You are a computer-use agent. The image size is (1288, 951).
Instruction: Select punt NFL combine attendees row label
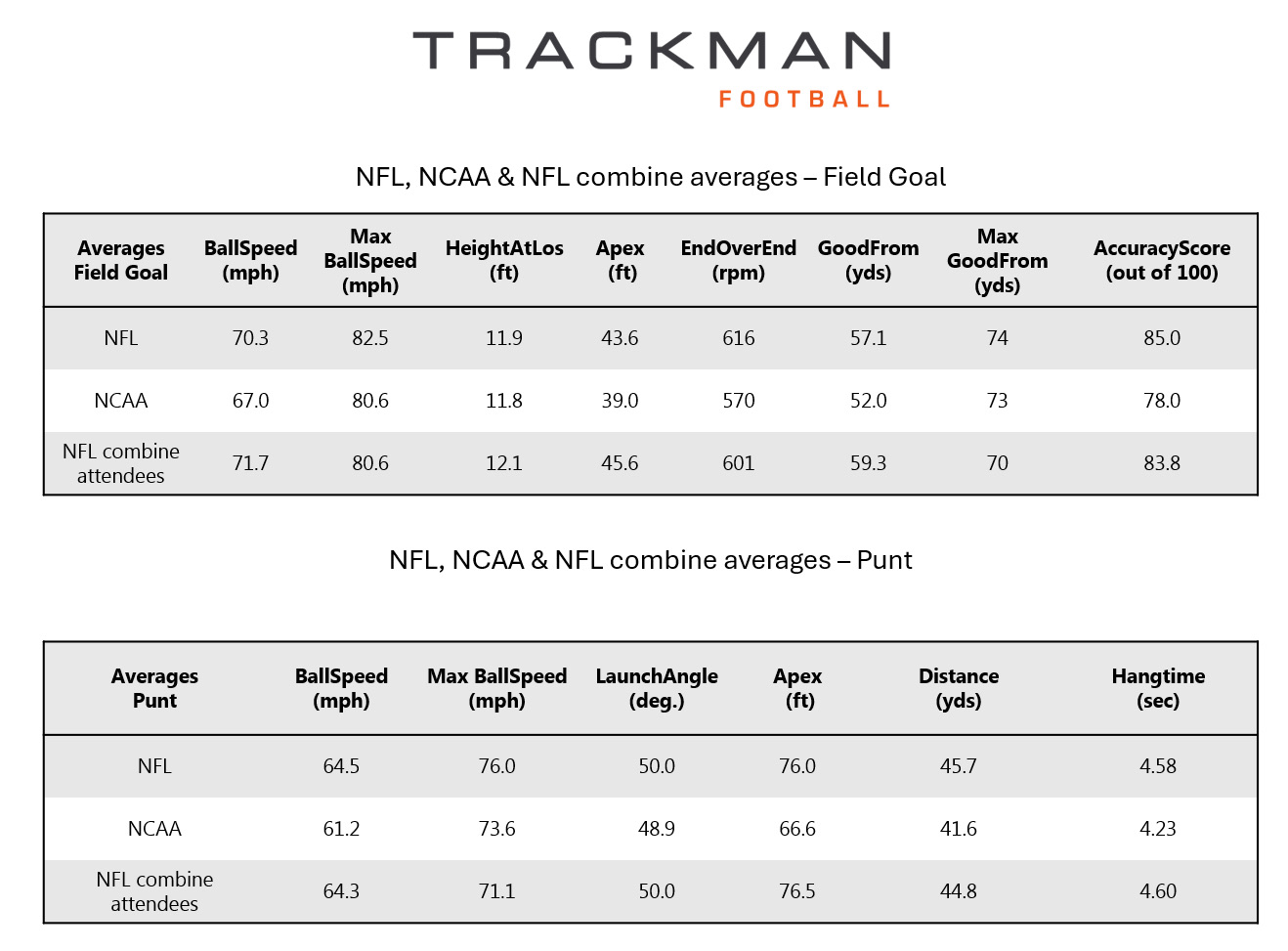click(154, 891)
